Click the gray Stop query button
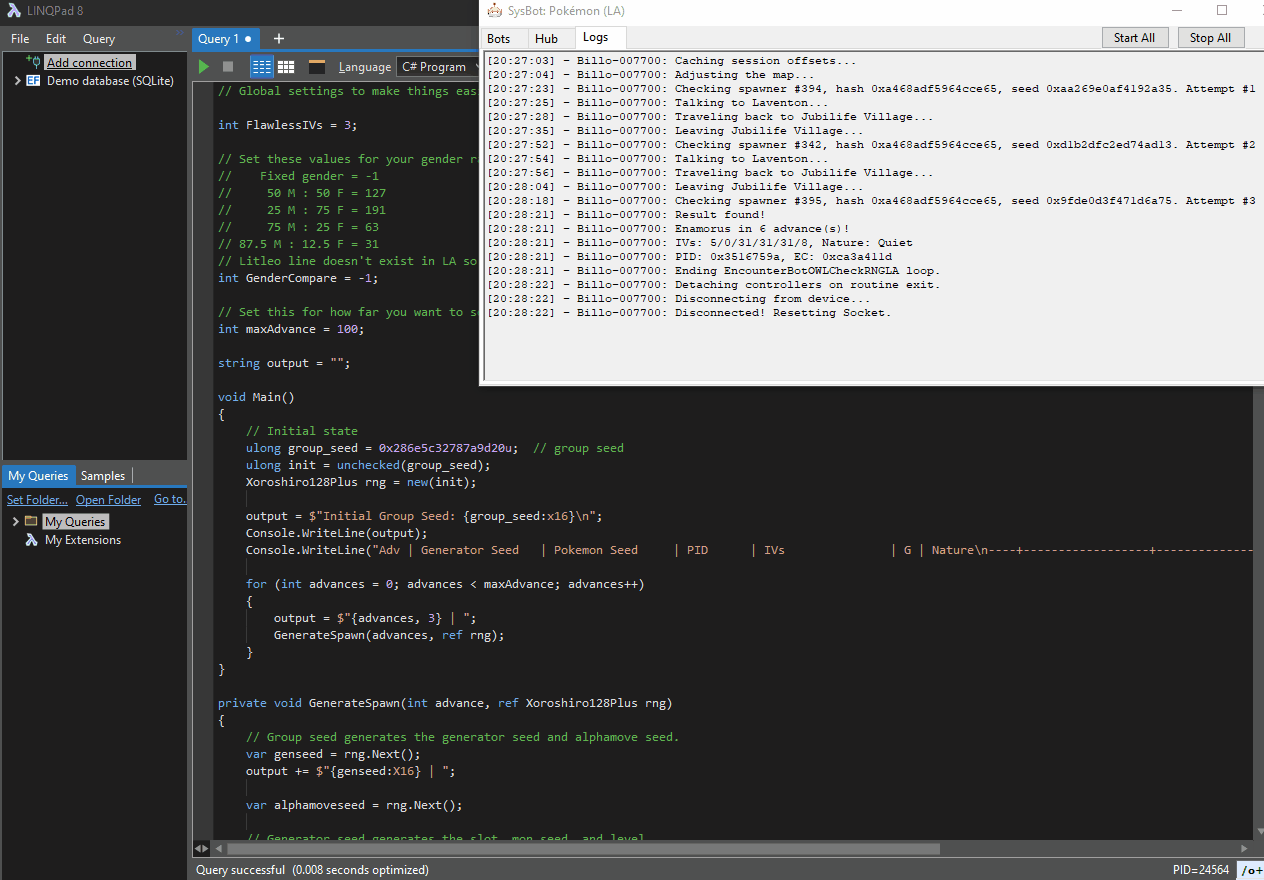This screenshot has height=880, width=1264. (x=228, y=66)
